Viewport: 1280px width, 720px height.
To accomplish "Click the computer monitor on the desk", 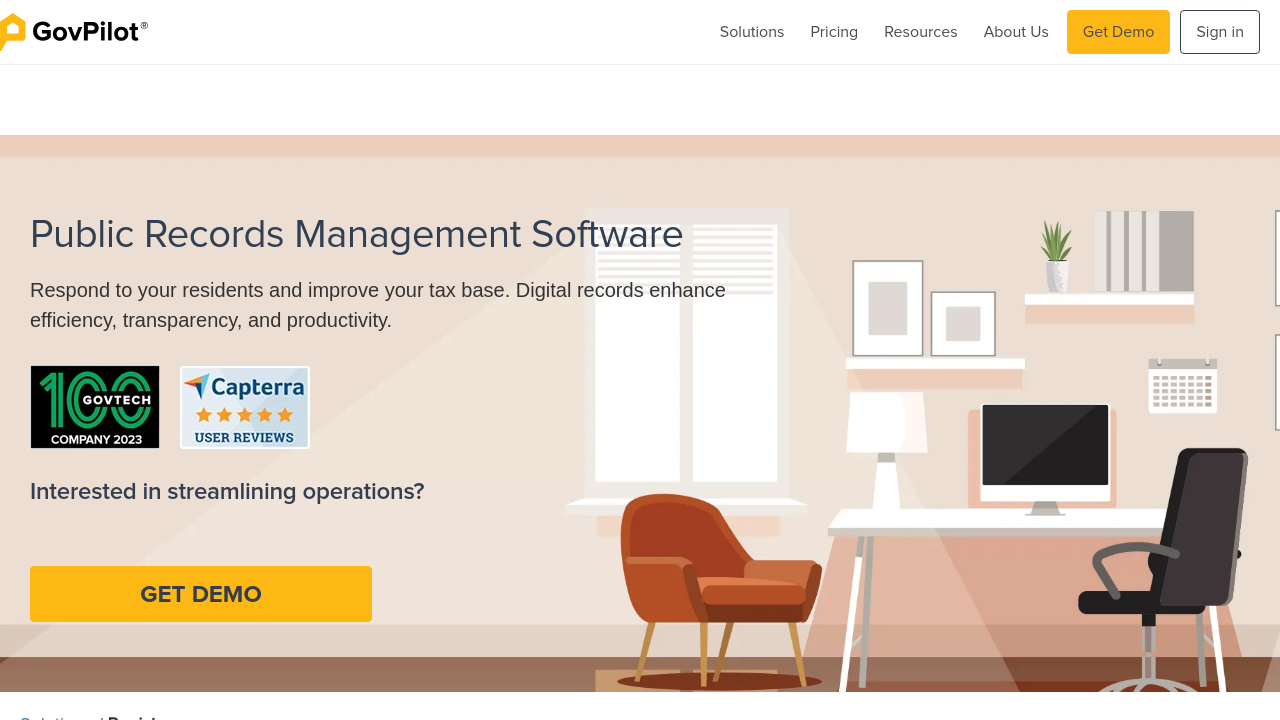I will [x=1045, y=447].
